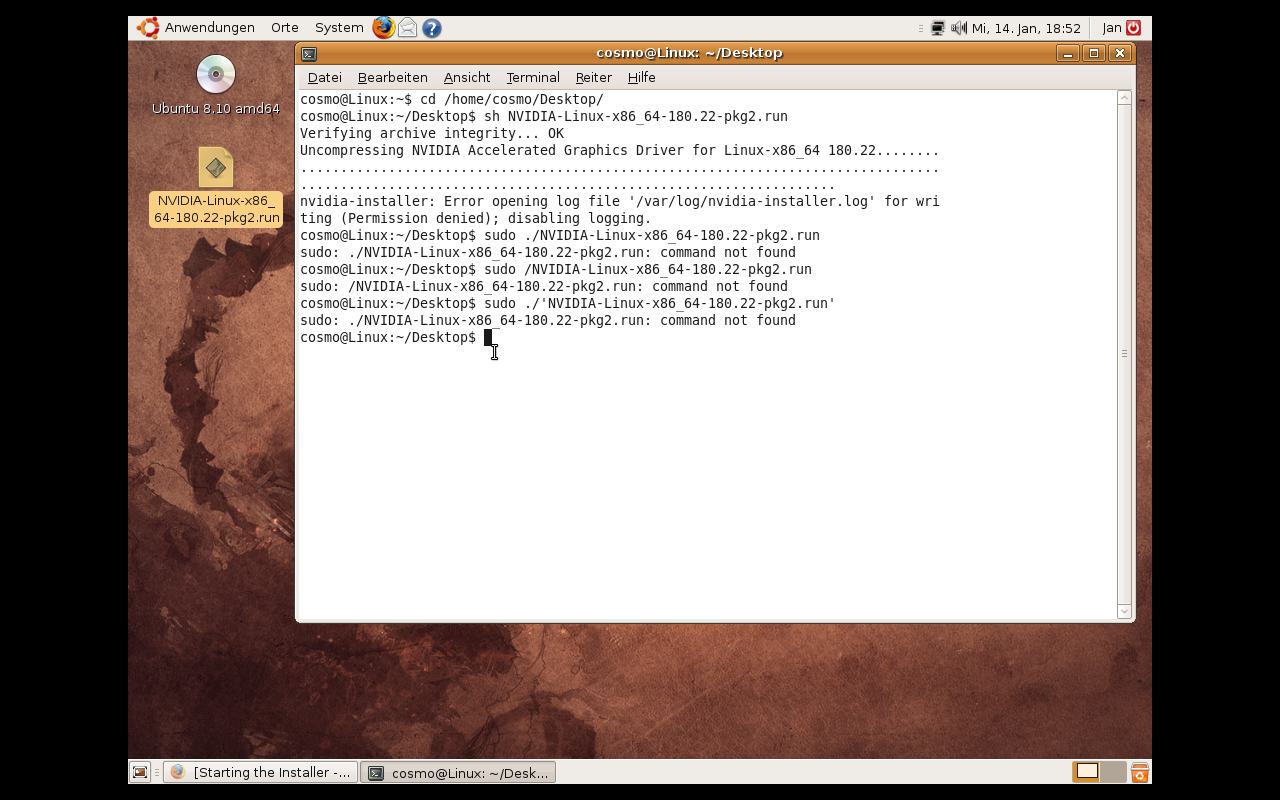Open the network connection status icon
The width and height of the screenshot is (1280, 800).
937,28
